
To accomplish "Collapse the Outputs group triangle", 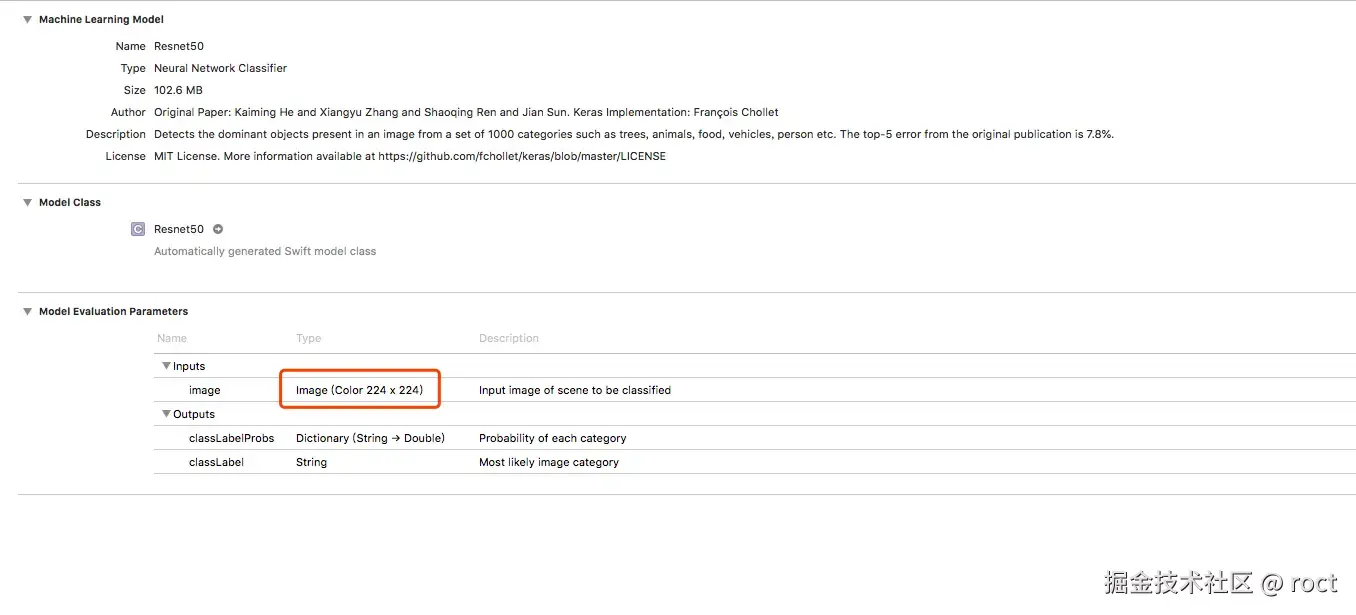I will click(166, 414).
